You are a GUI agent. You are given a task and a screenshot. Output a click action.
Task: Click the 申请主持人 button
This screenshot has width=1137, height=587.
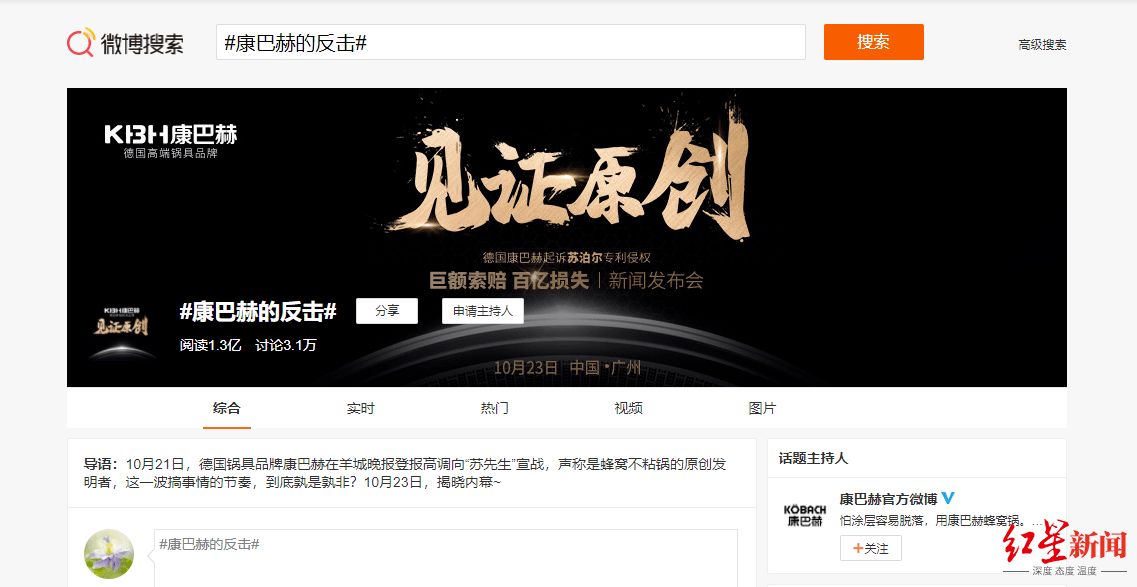coord(483,311)
